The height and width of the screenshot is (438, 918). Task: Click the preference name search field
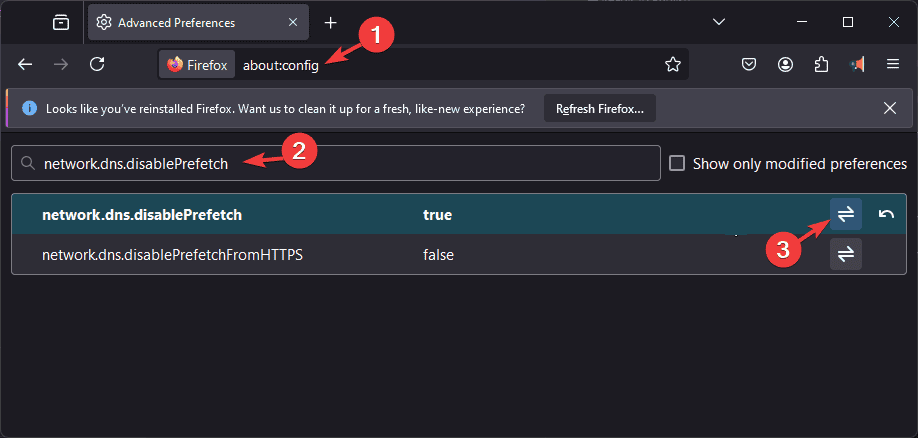(336, 163)
